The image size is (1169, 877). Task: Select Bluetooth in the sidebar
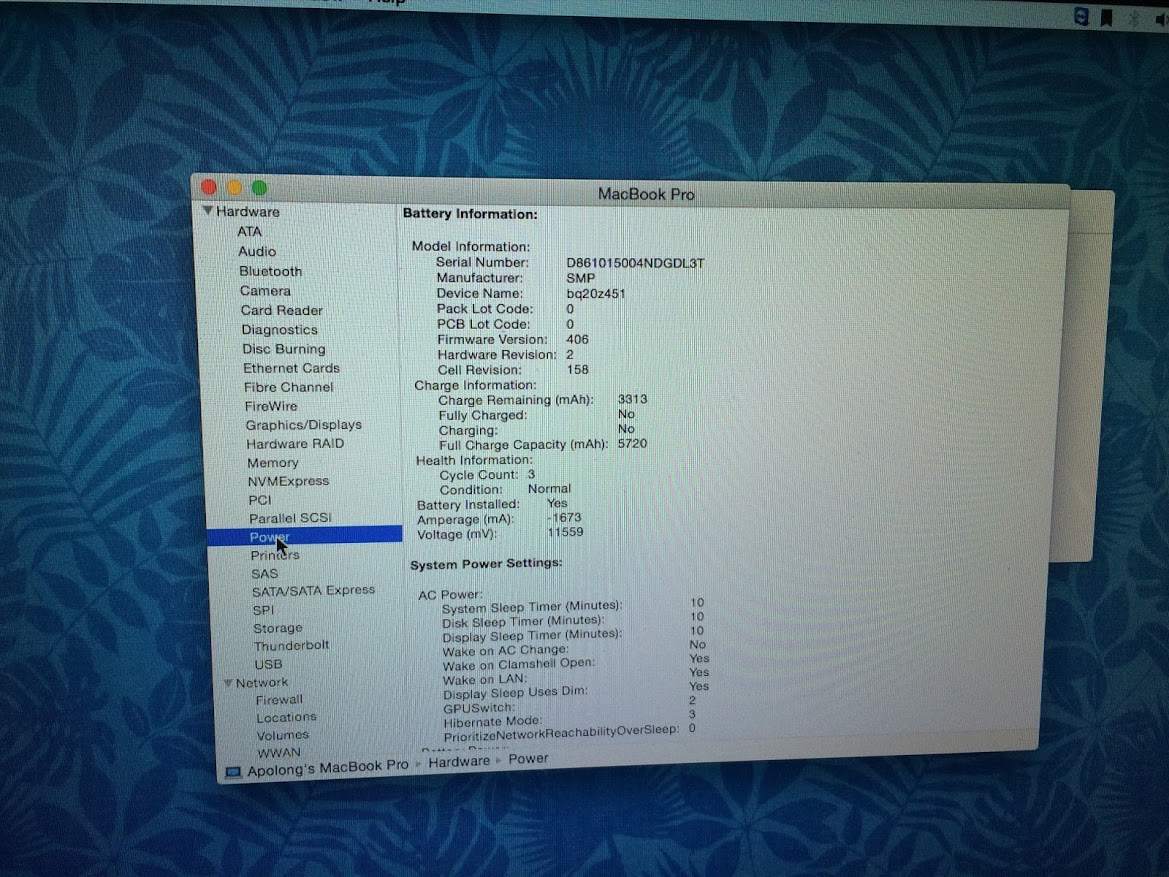click(x=270, y=271)
